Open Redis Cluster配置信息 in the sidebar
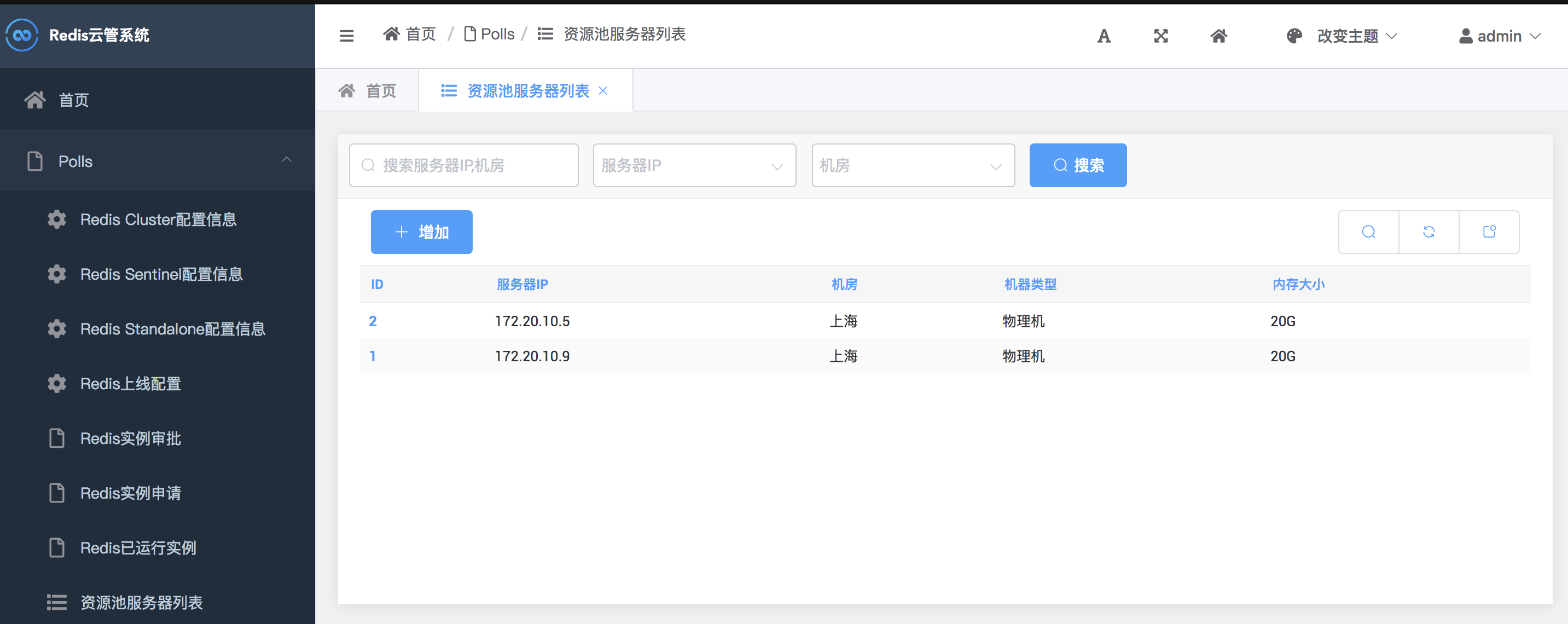Screen dimensions: 1568x624 158,219
